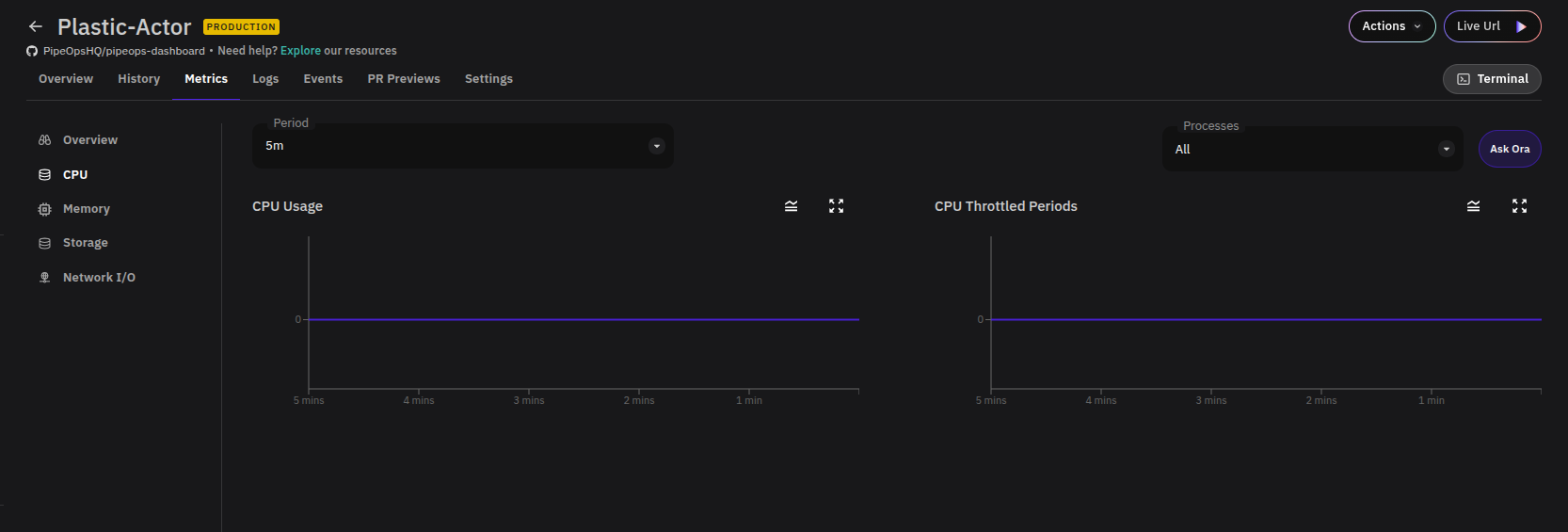
Task: Open the Settings tab
Action: tap(488, 79)
